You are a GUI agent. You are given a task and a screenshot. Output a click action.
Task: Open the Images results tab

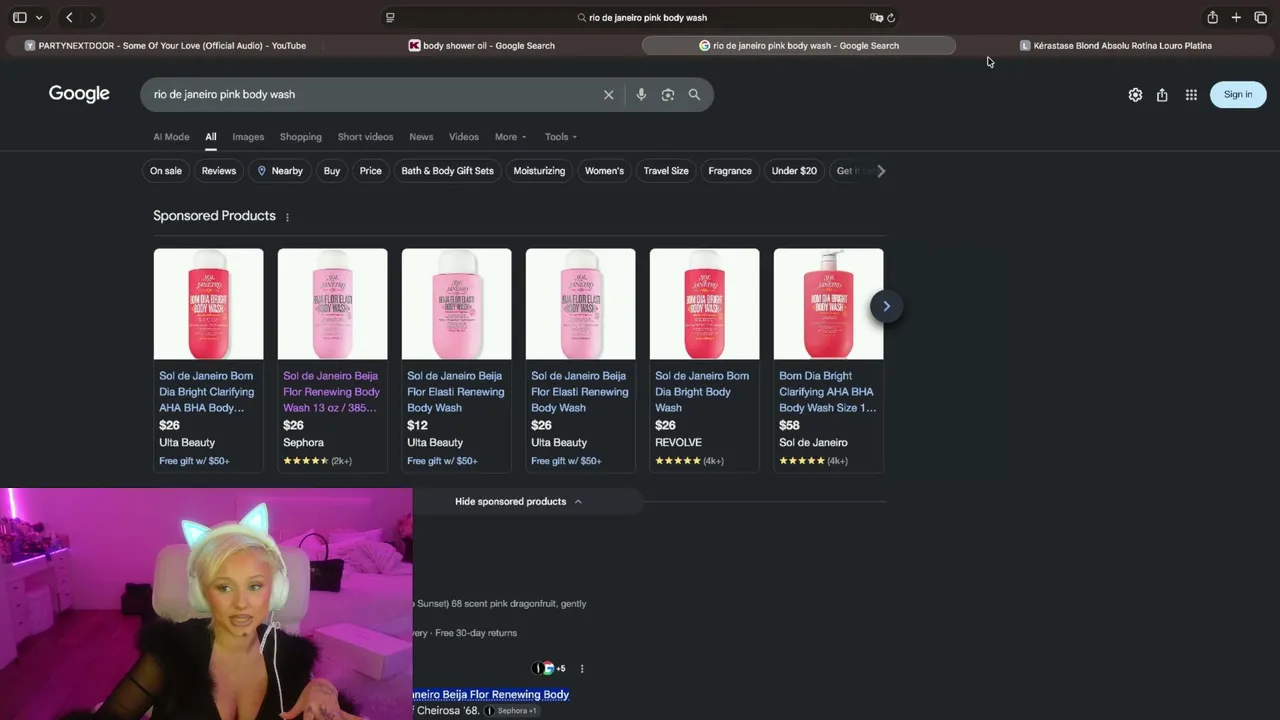(248, 137)
